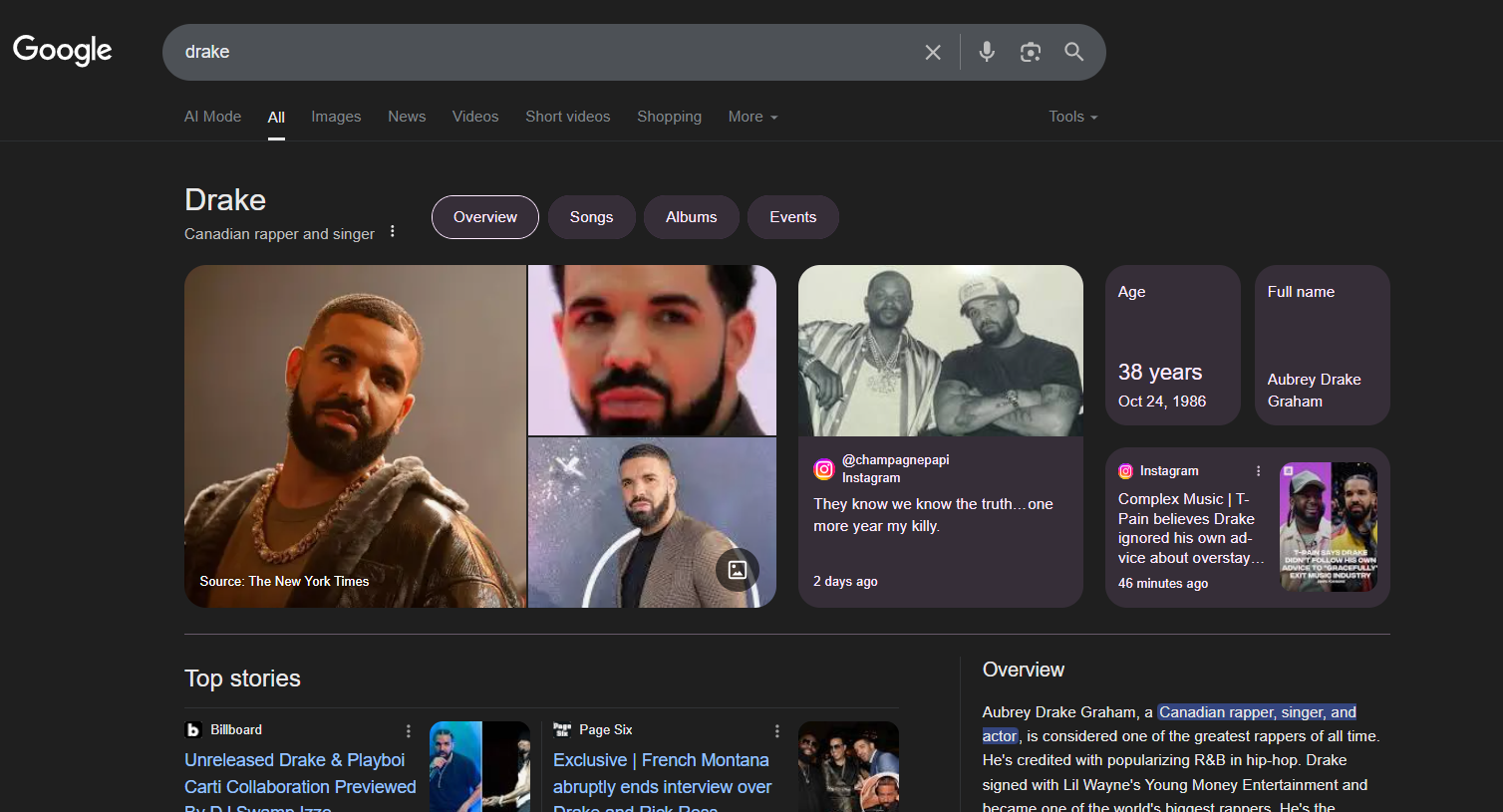Click the Overview section heading

point(1024,670)
